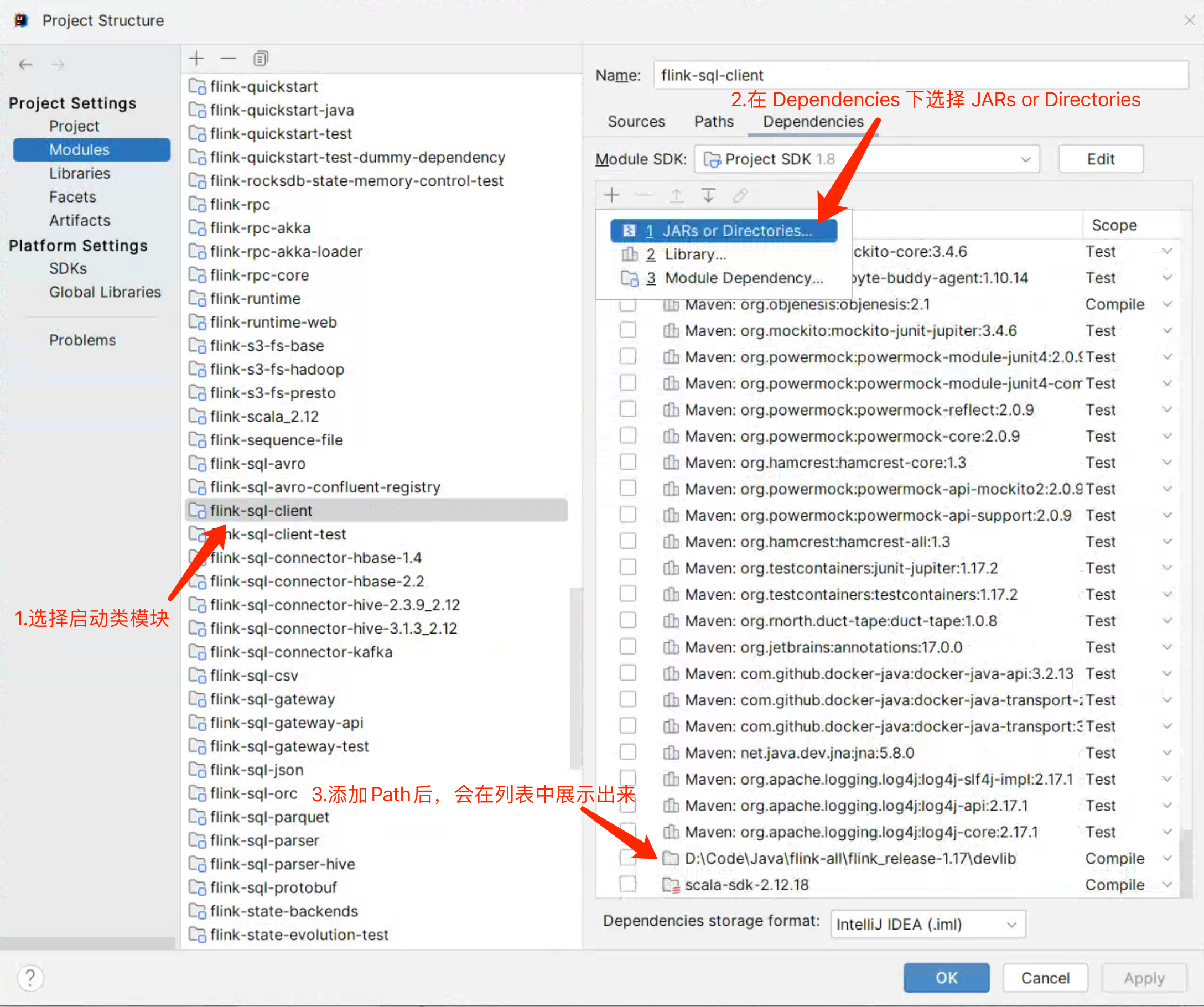Click the copy module icon
This screenshot has height=1007, width=1204.
(x=260, y=59)
